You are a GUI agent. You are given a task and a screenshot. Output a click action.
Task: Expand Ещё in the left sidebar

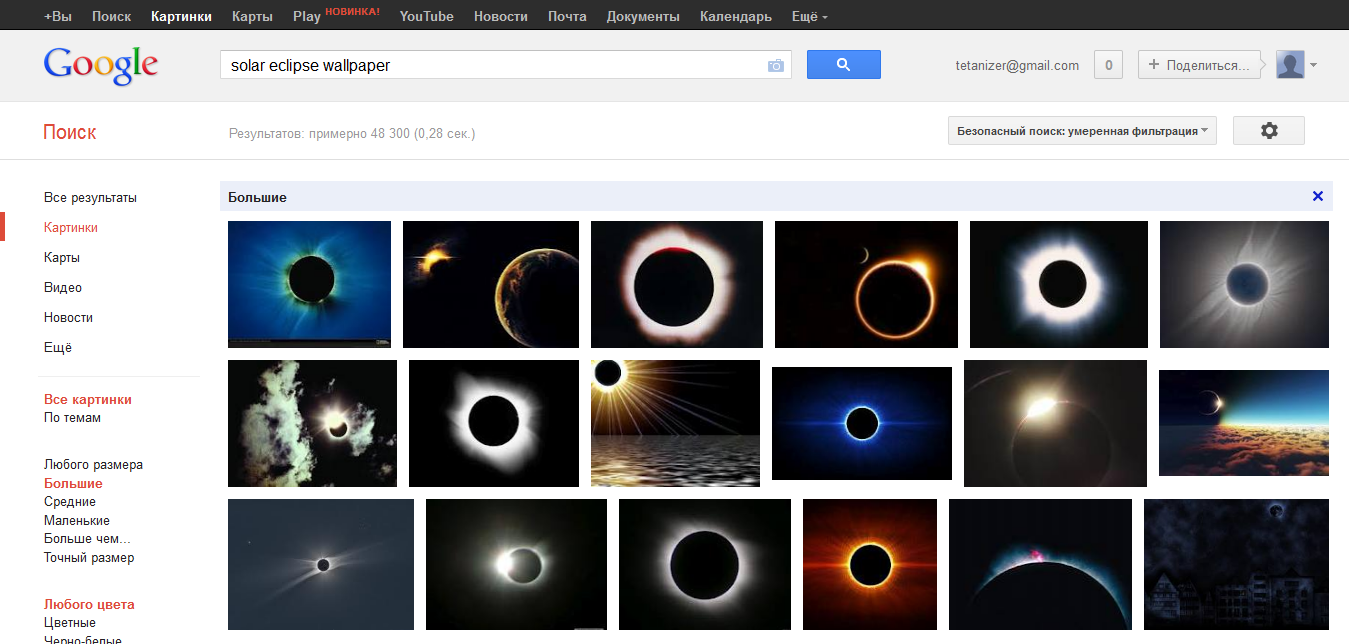click(x=58, y=348)
